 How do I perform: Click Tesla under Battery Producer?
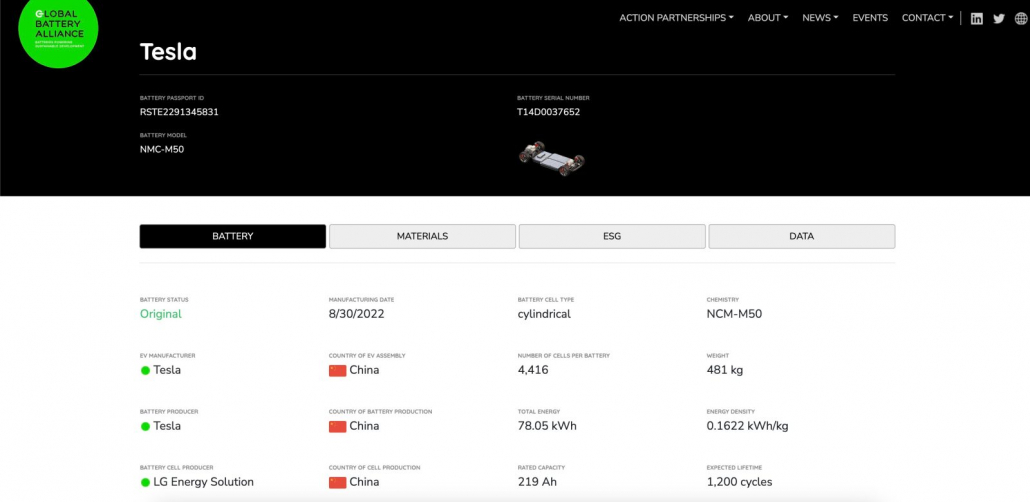[168, 426]
